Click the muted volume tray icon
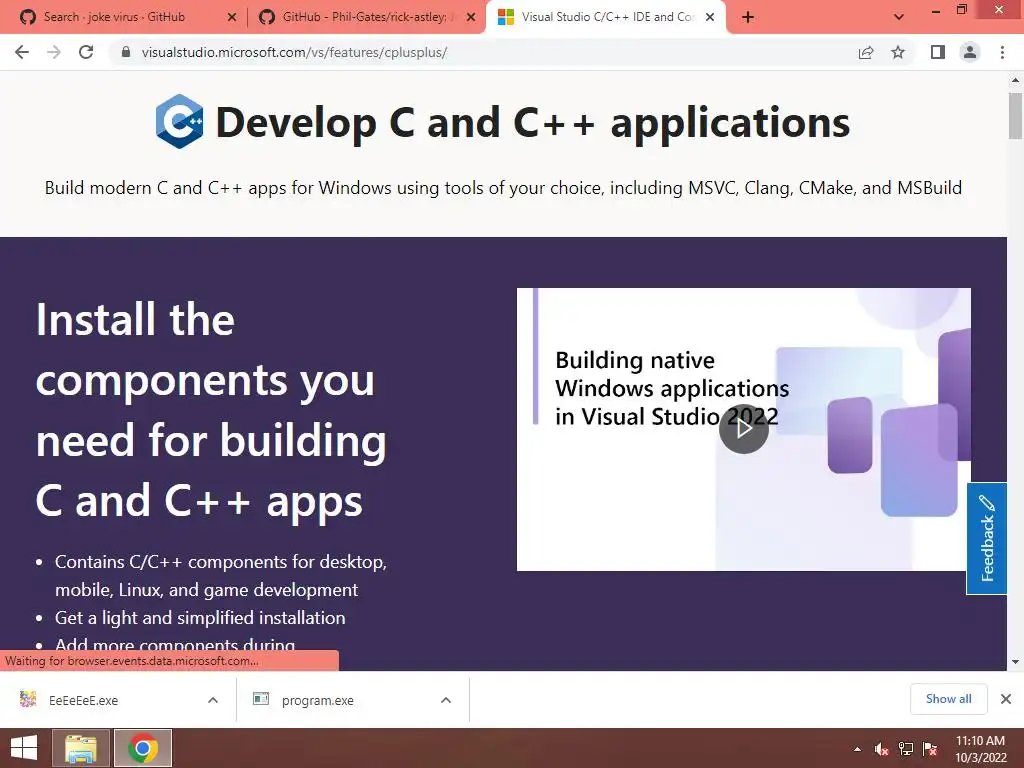 coord(882,749)
